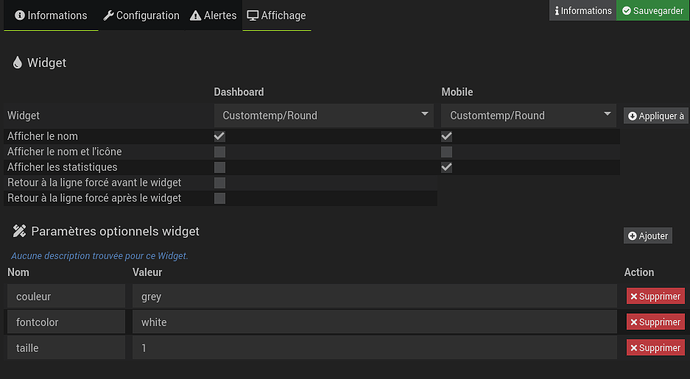Viewport: 690px width, 379px height.
Task: Delete the couleur parameter with Supprimer
Action: click(x=656, y=296)
